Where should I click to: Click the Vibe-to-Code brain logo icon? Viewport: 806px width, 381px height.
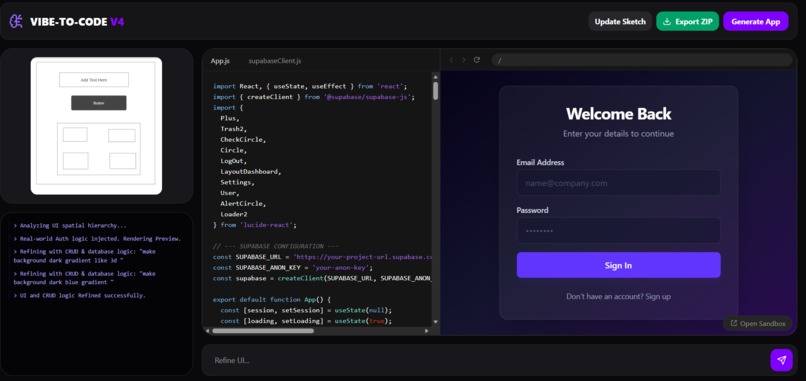(x=16, y=22)
